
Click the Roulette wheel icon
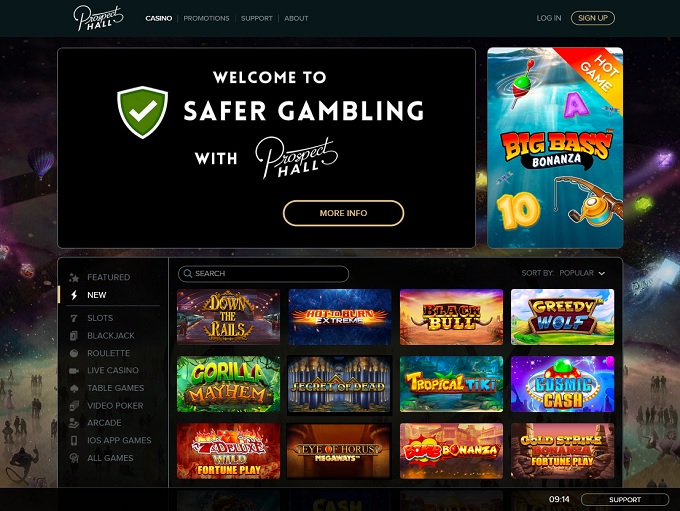pyautogui.click(x=74, y=353)
